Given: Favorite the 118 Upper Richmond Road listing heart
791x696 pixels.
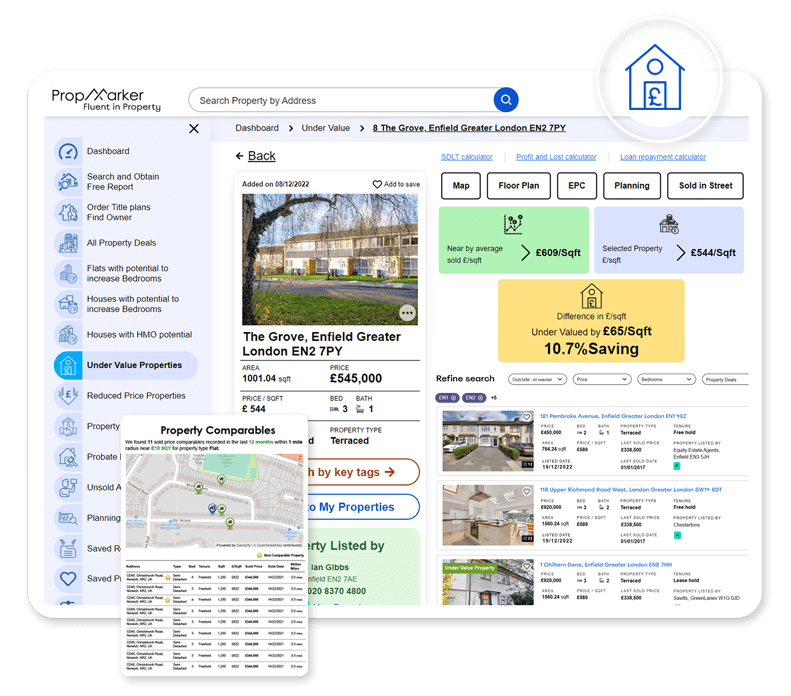Looking at the screenshot, I should [526, 492].
